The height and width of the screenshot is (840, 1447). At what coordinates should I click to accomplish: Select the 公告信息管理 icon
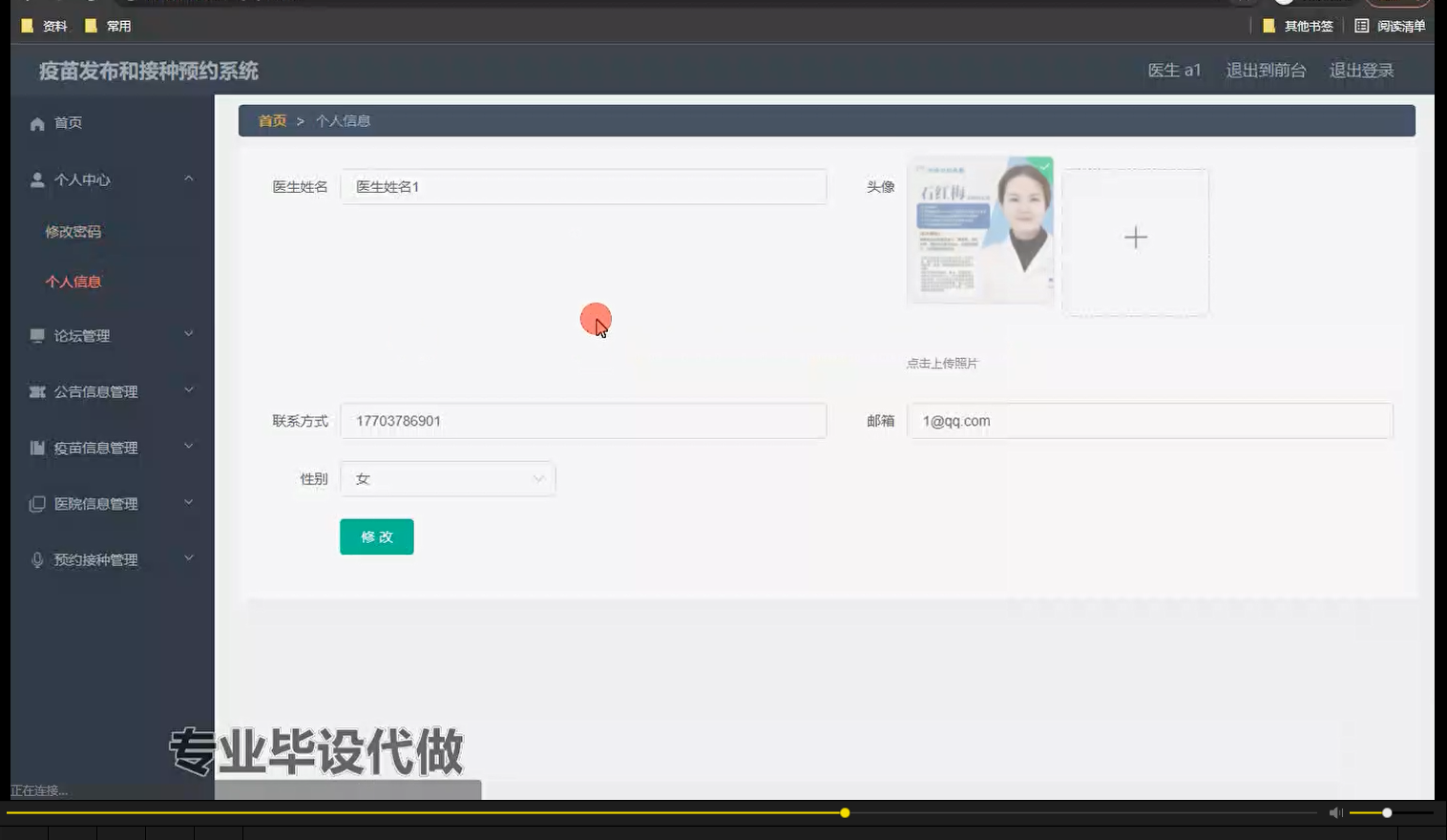pos(36,390)
